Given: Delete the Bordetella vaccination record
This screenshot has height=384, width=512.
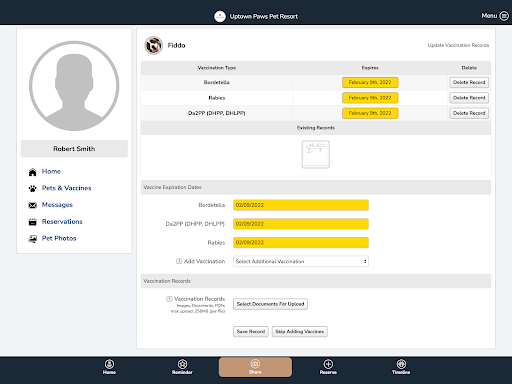Looking at the screenshot, I should pos(469,82).
